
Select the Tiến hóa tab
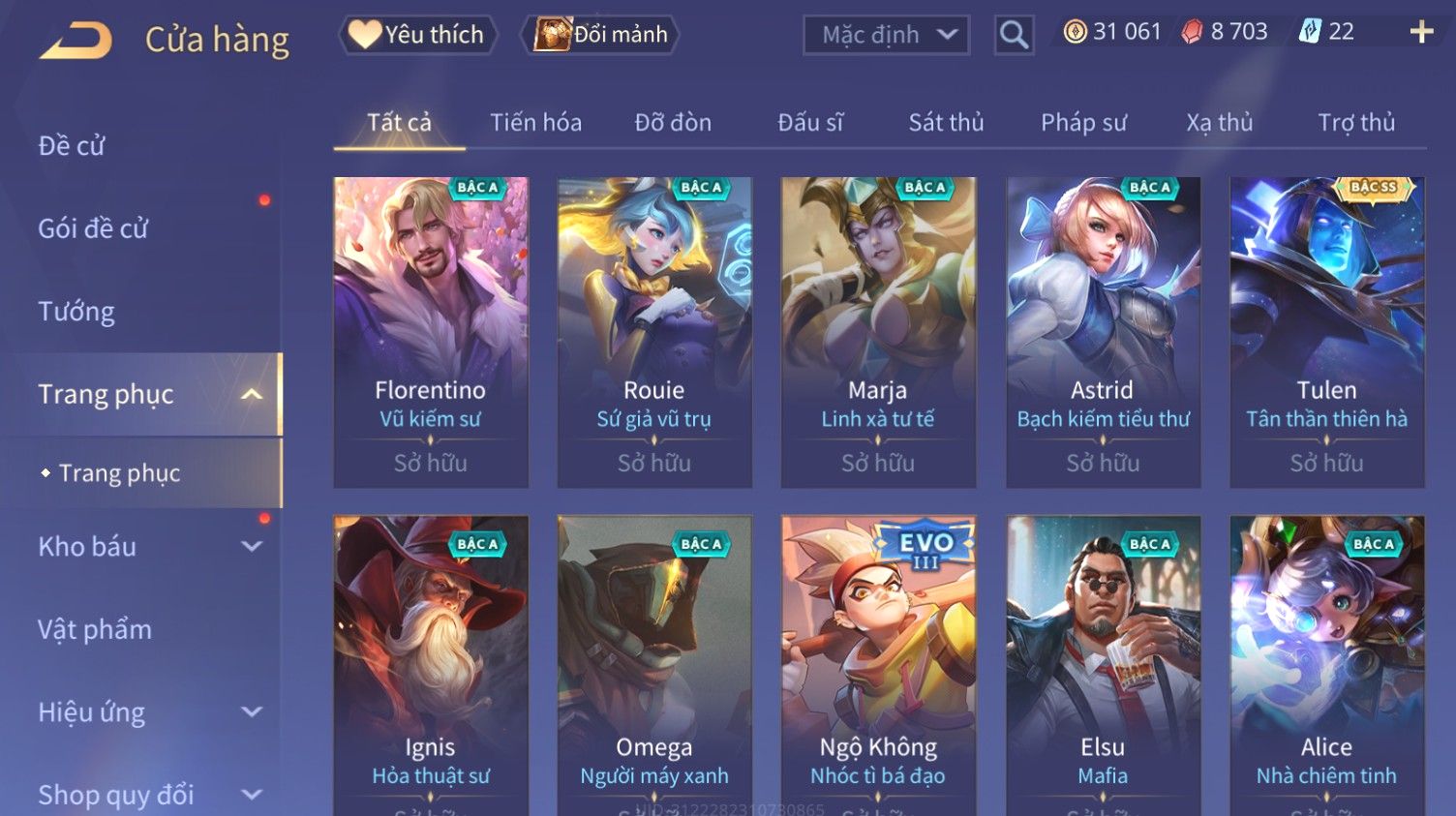click(x=535, y=123)
